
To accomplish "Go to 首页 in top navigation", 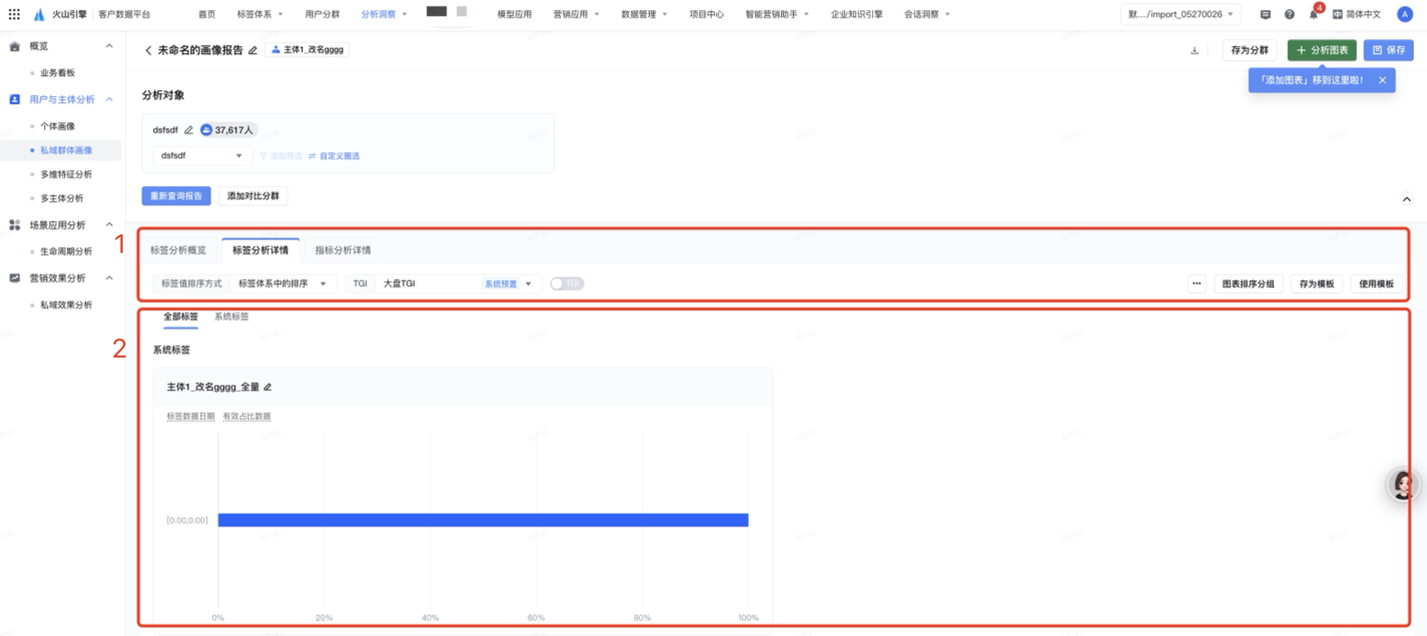I will click(207, 14).
